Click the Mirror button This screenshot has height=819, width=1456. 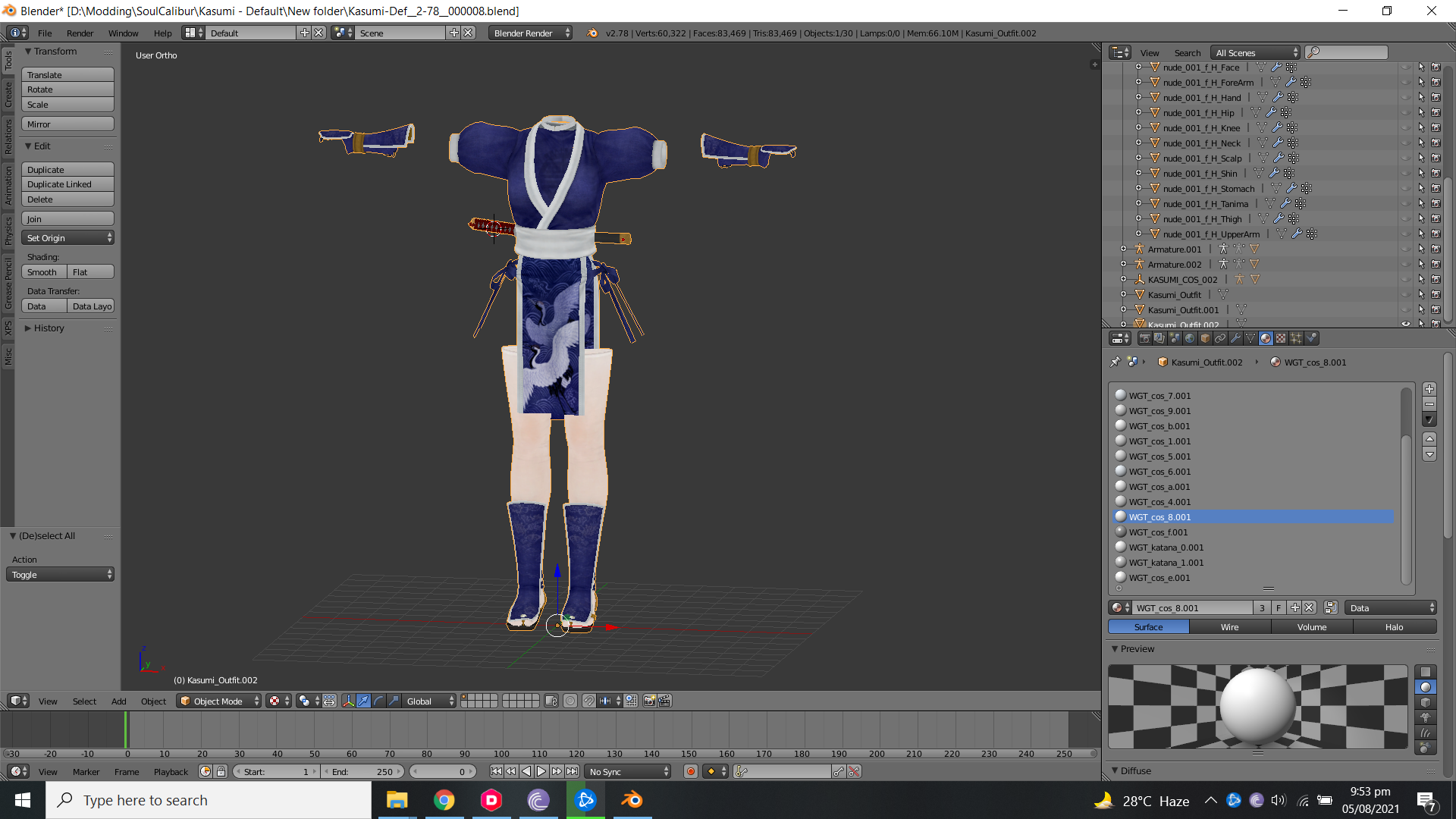67,124
